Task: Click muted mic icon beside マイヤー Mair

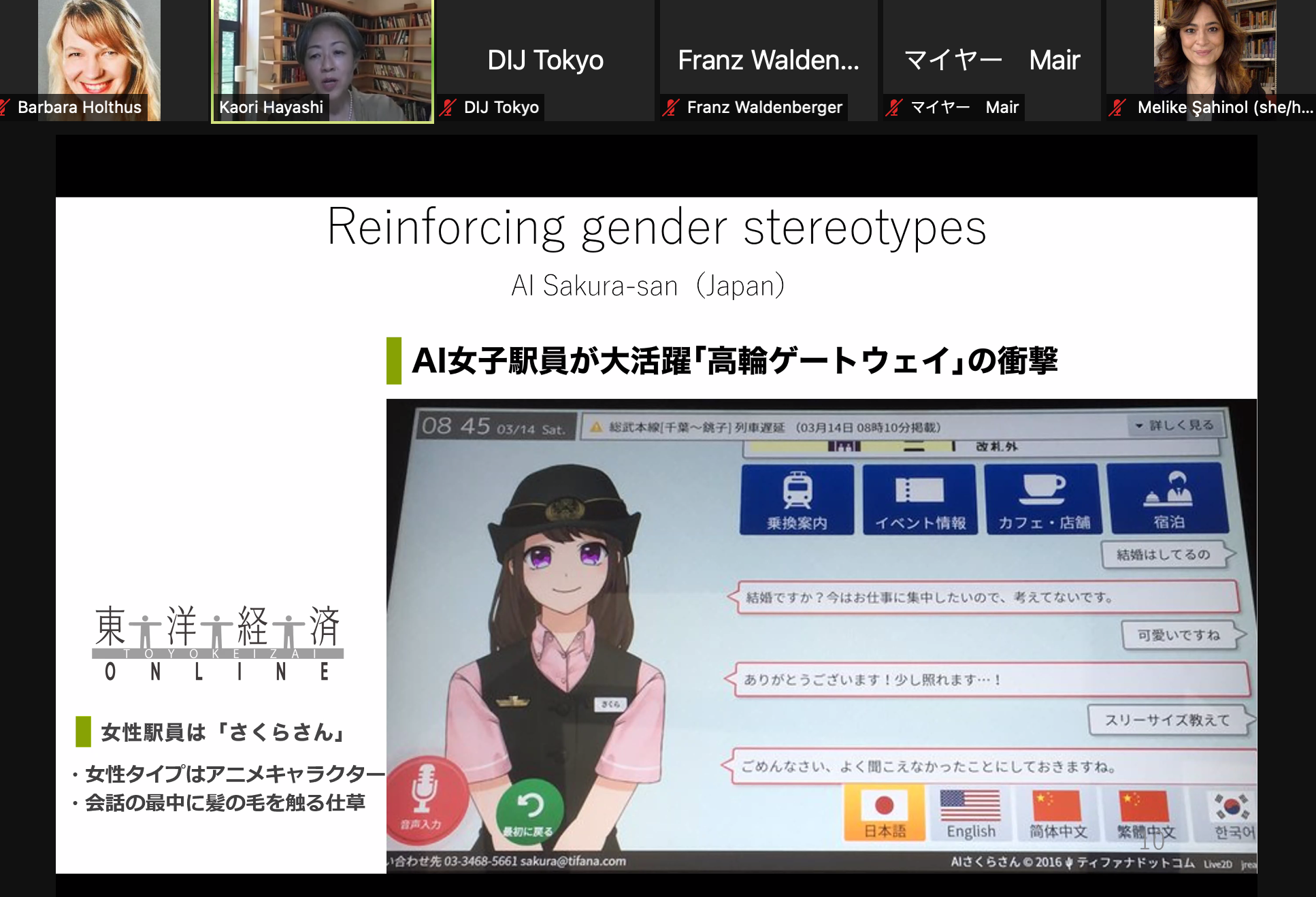Action: click(894, 108)
